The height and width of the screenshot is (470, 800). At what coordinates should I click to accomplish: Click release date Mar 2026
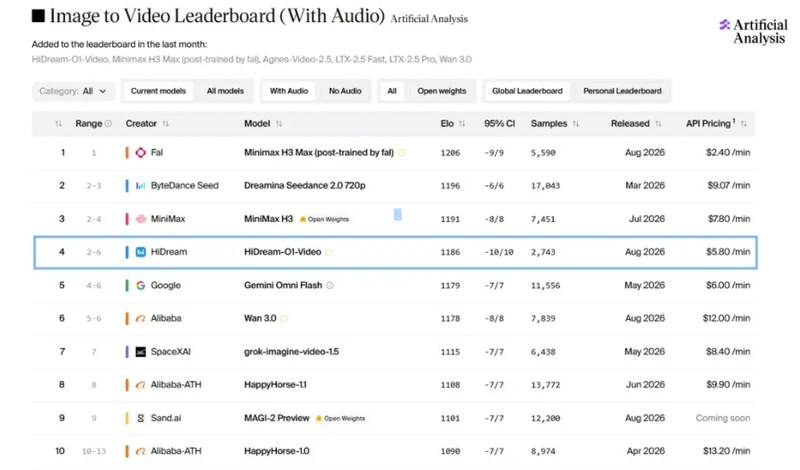(x=645, y=186)
